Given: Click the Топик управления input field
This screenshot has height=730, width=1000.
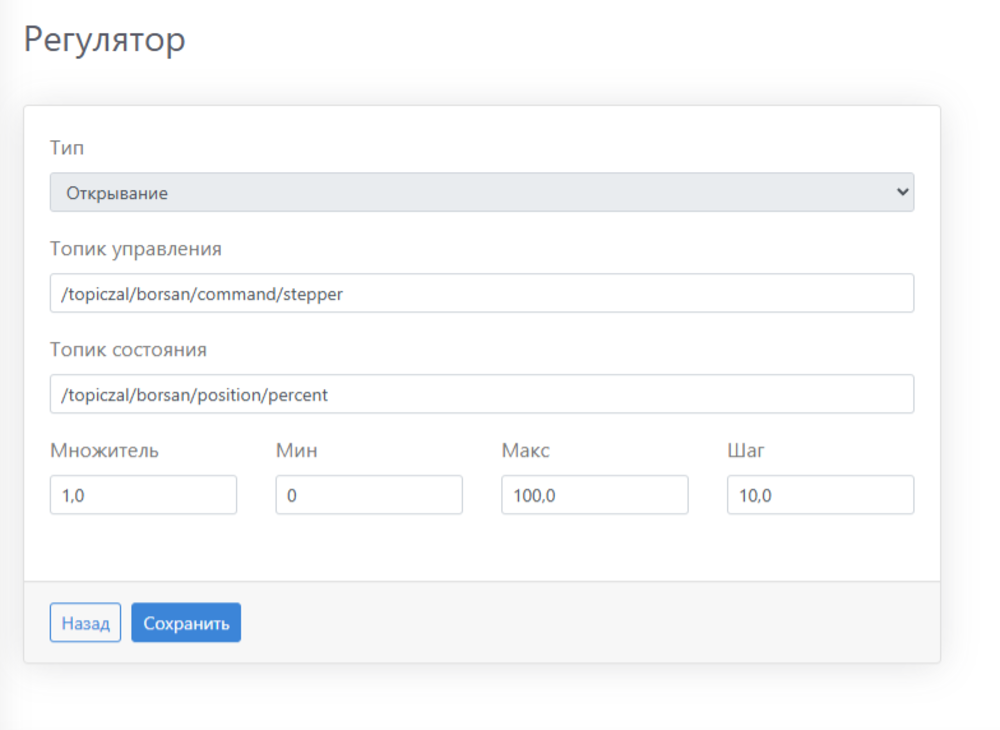Looking at the screenshot, I should (x=482, y=293).
